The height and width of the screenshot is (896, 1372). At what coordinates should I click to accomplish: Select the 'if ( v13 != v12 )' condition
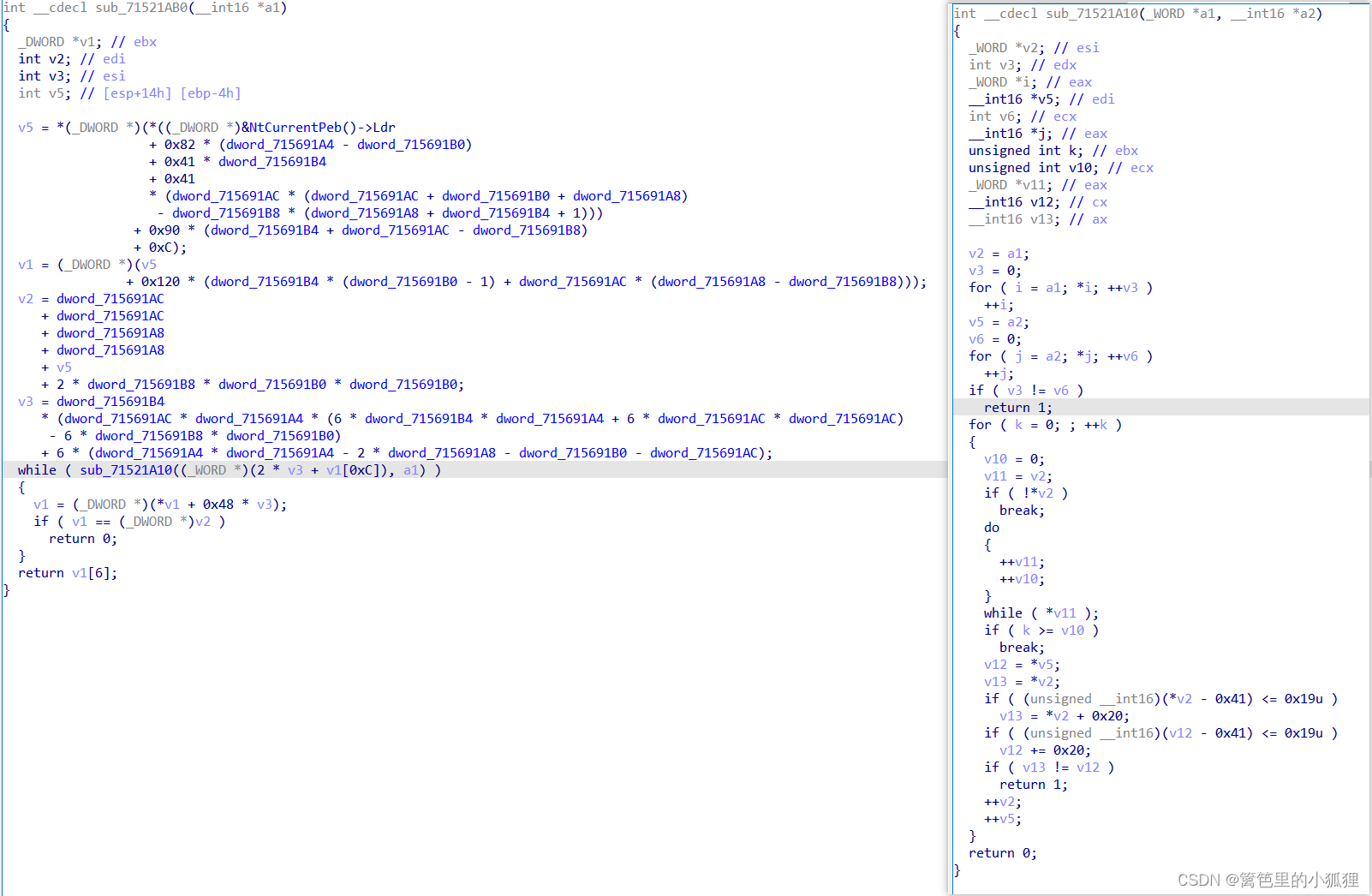[1049, 768]
